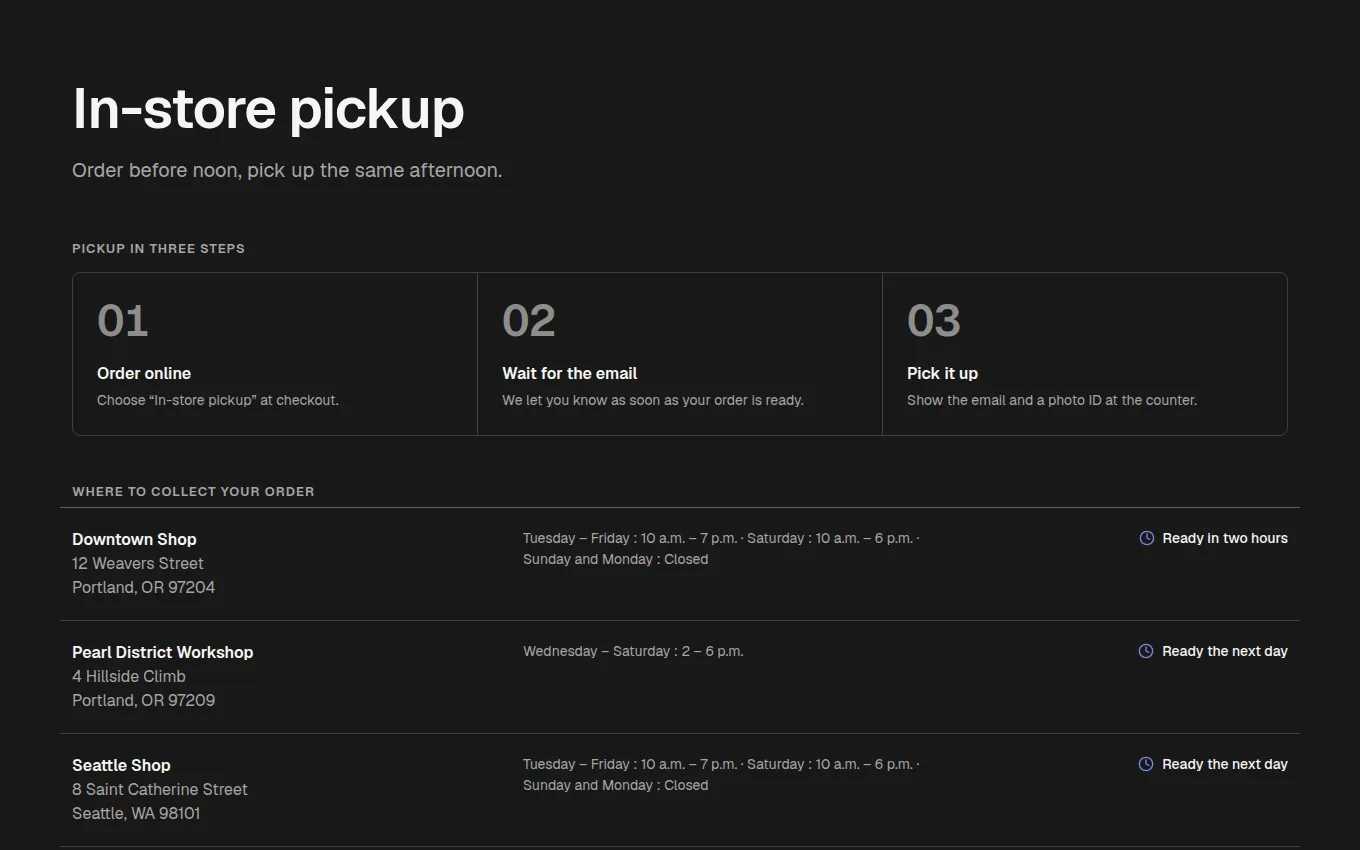Click "Sunday and Monday : Closed" in Downtown Shop row

[x=615, y=559]
